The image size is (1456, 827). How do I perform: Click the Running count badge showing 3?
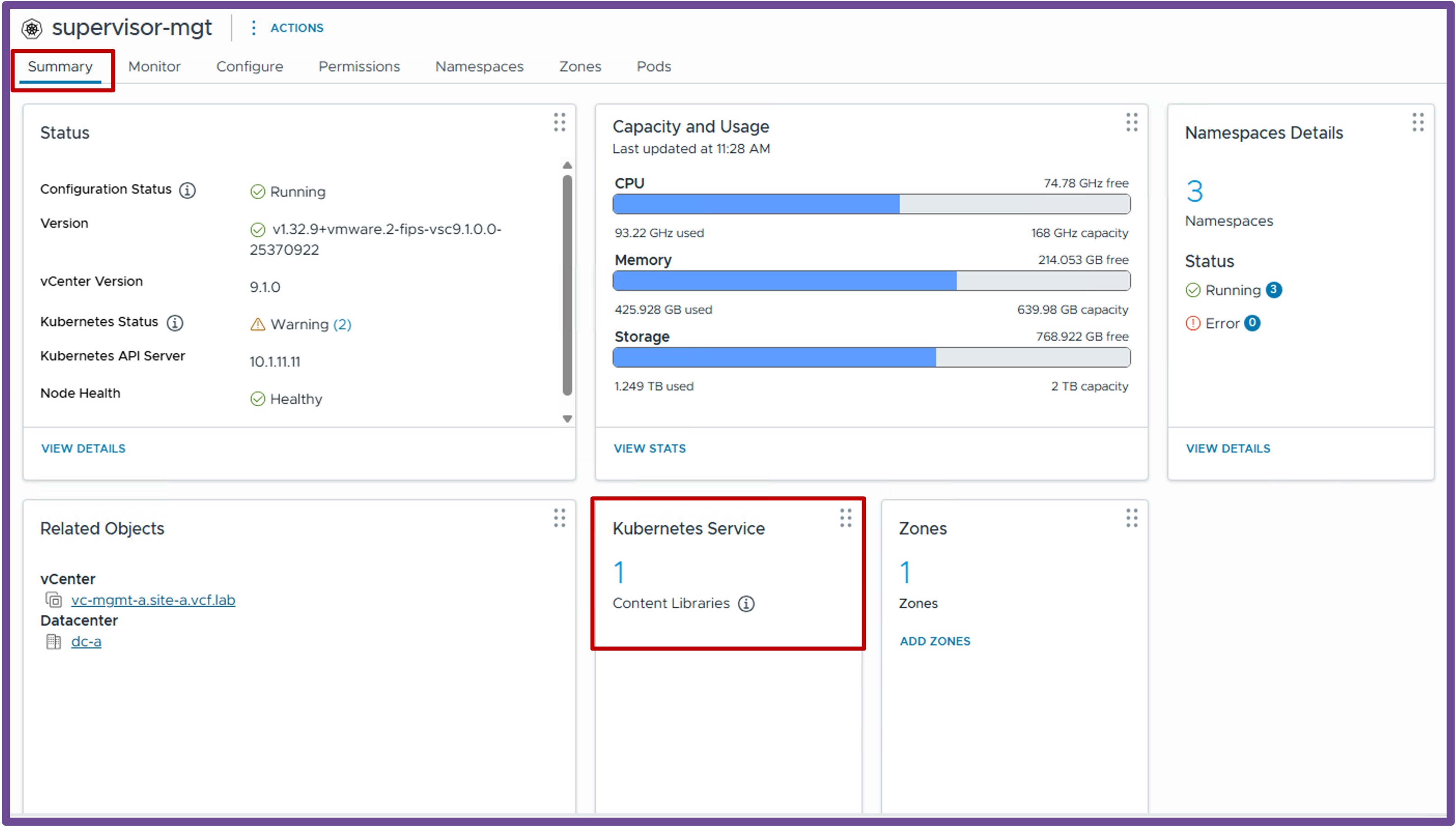tap(1274, 290)
